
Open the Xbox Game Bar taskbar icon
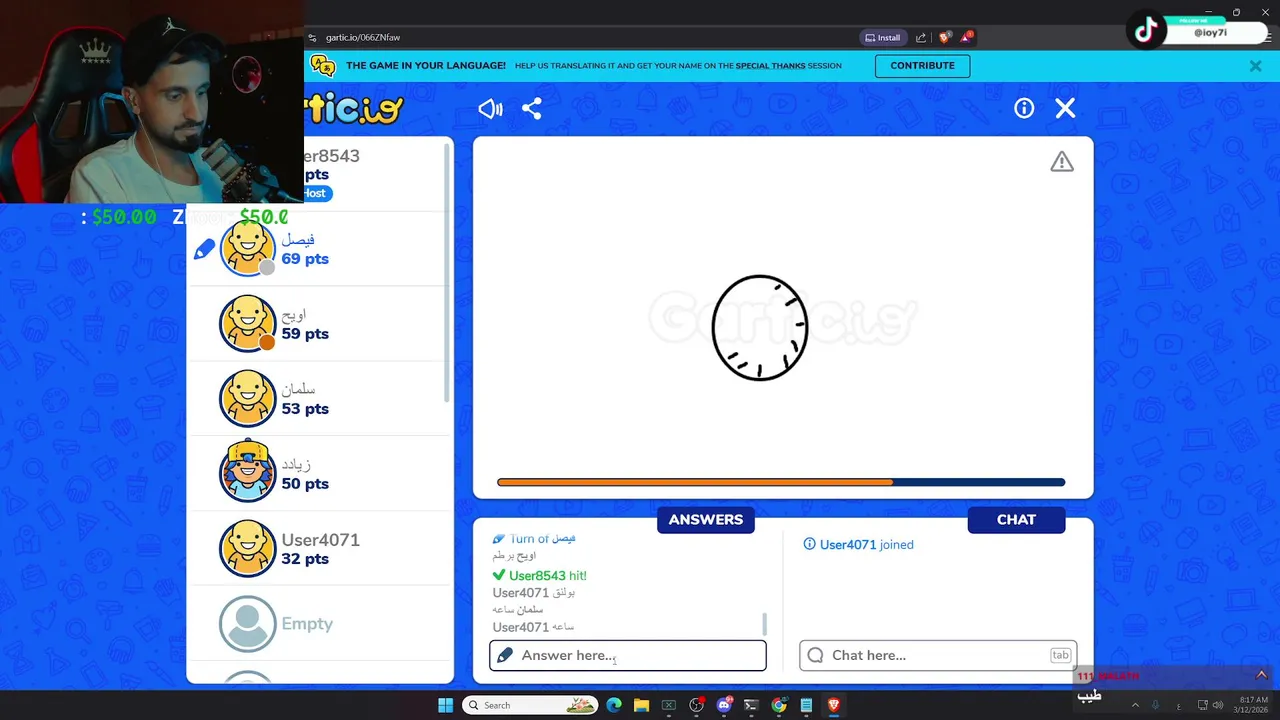pos(669,705)
